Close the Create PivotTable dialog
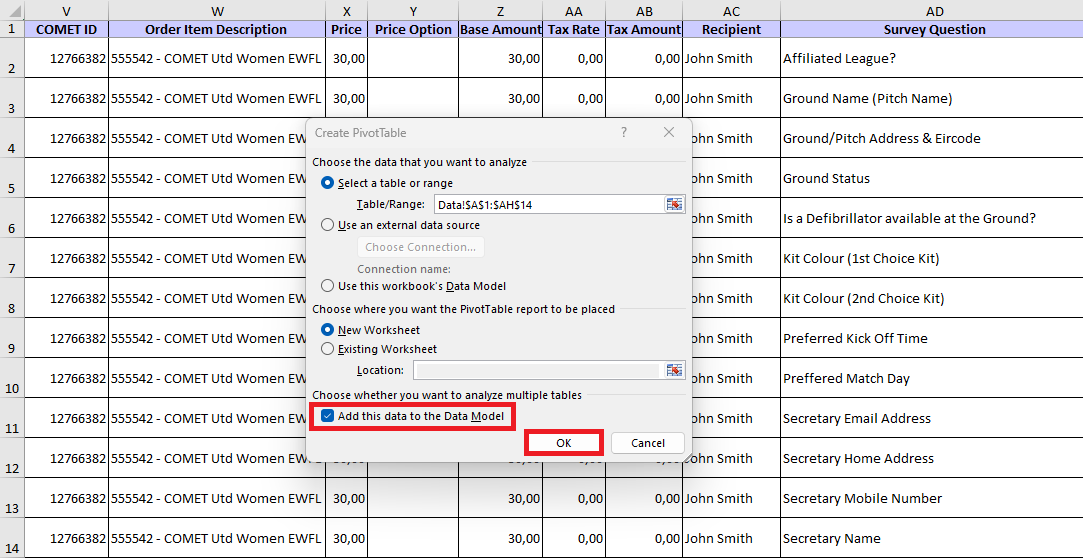This screenshot has height=558, width=1083. point(669,133)
